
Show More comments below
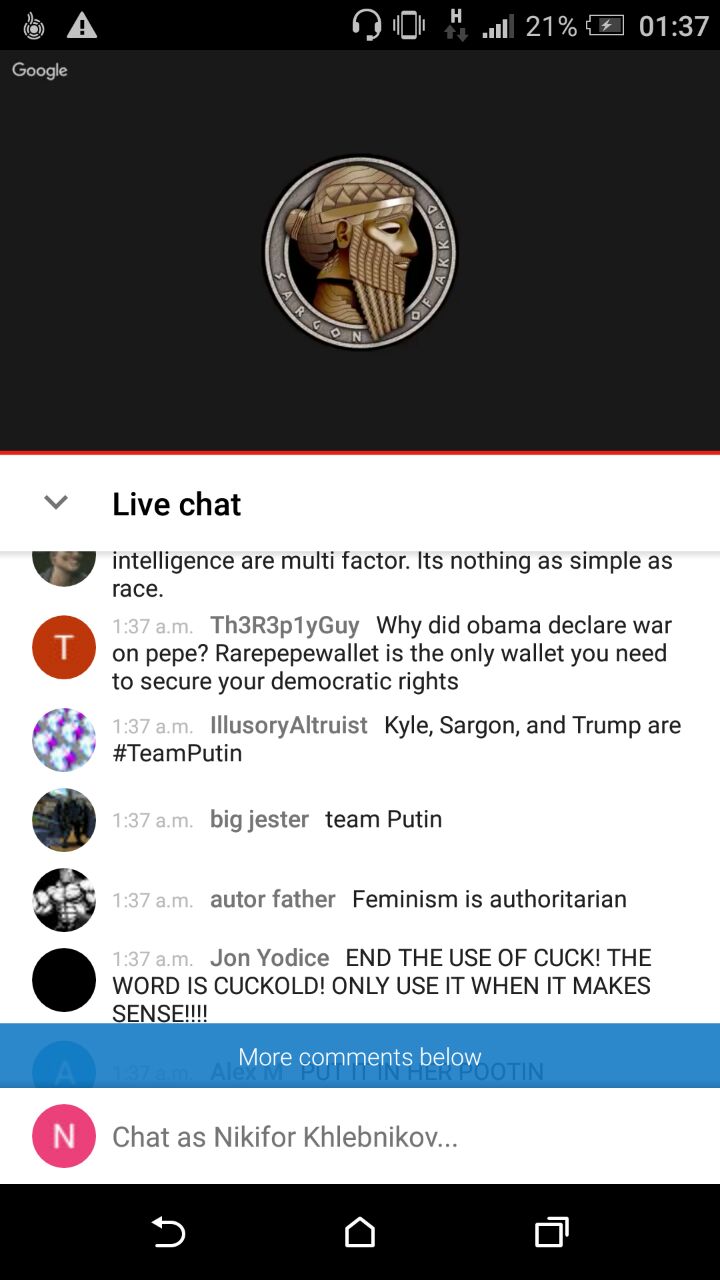(x=360, y=1056)
